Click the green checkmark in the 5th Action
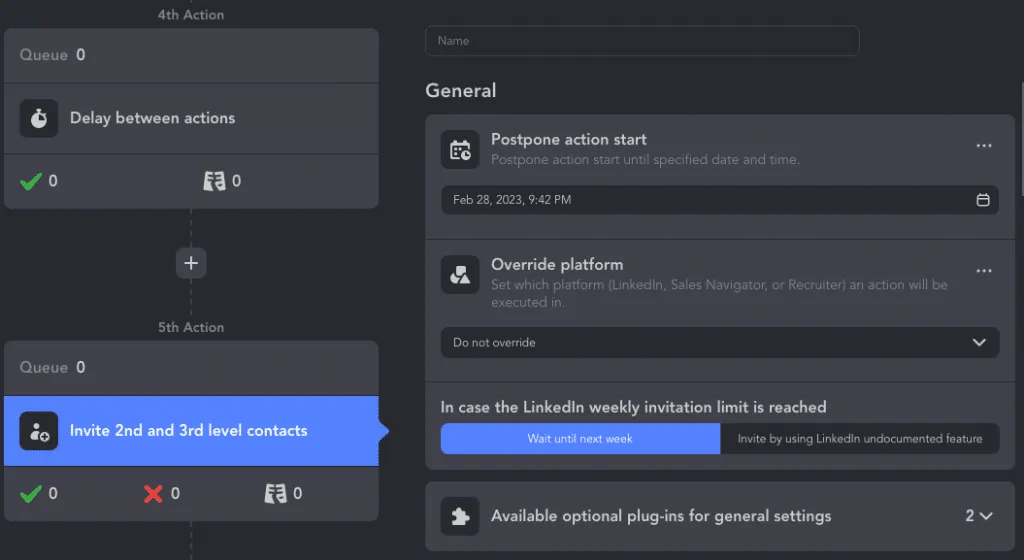The height and width of the screenshot is (560, 1024). pyautogui.click(x=31, y=493)
